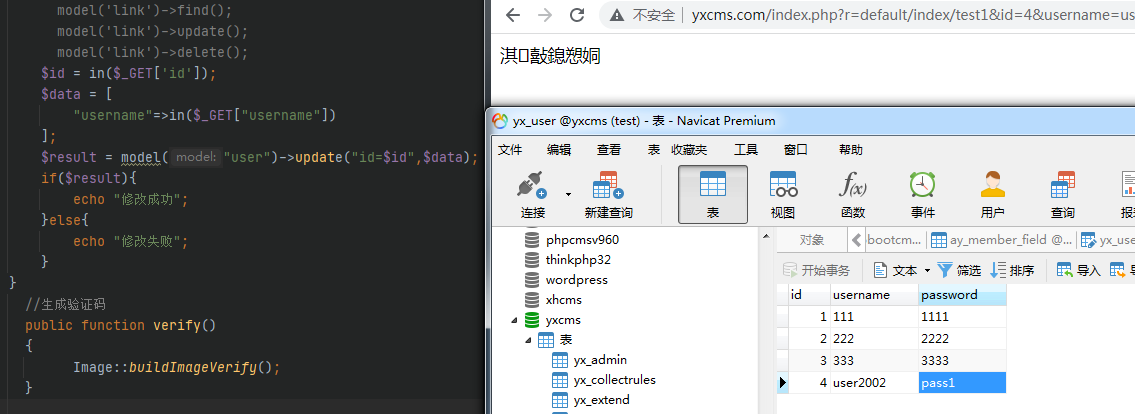Click the 文本 text button
1135x414 pixels.
895,271
